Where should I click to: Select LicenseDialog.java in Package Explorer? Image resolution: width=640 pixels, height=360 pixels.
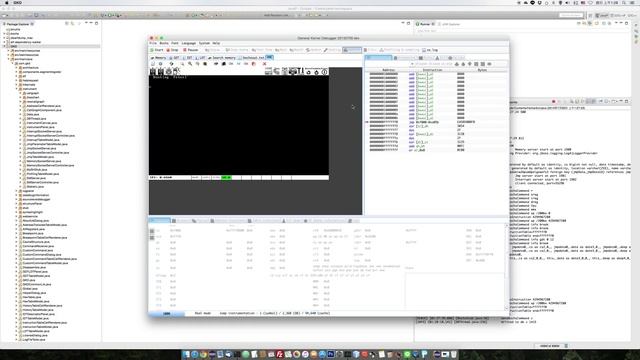pyautogui.click(x=34, y=335)
